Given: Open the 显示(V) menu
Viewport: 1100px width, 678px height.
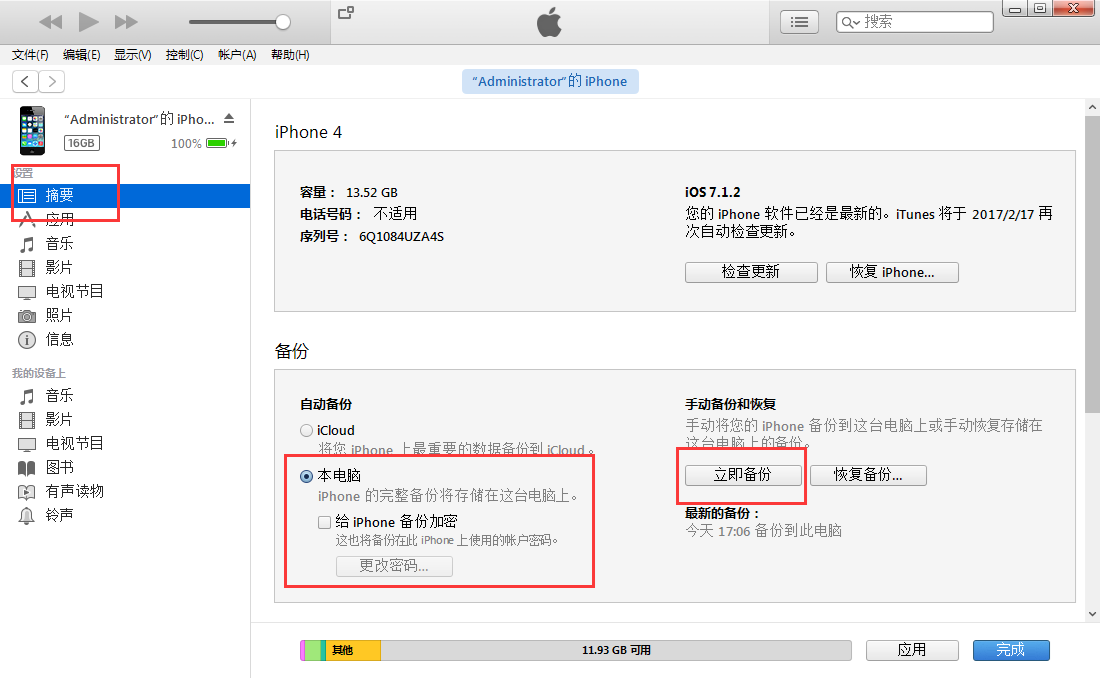Looking at the screenshot, I should tap(133, 55).
